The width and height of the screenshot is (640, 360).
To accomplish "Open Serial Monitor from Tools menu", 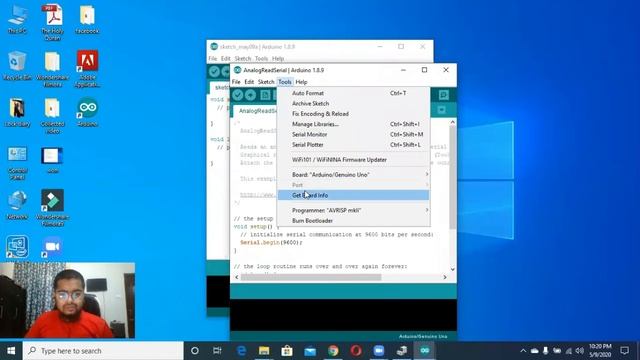I will pos(353,134).
